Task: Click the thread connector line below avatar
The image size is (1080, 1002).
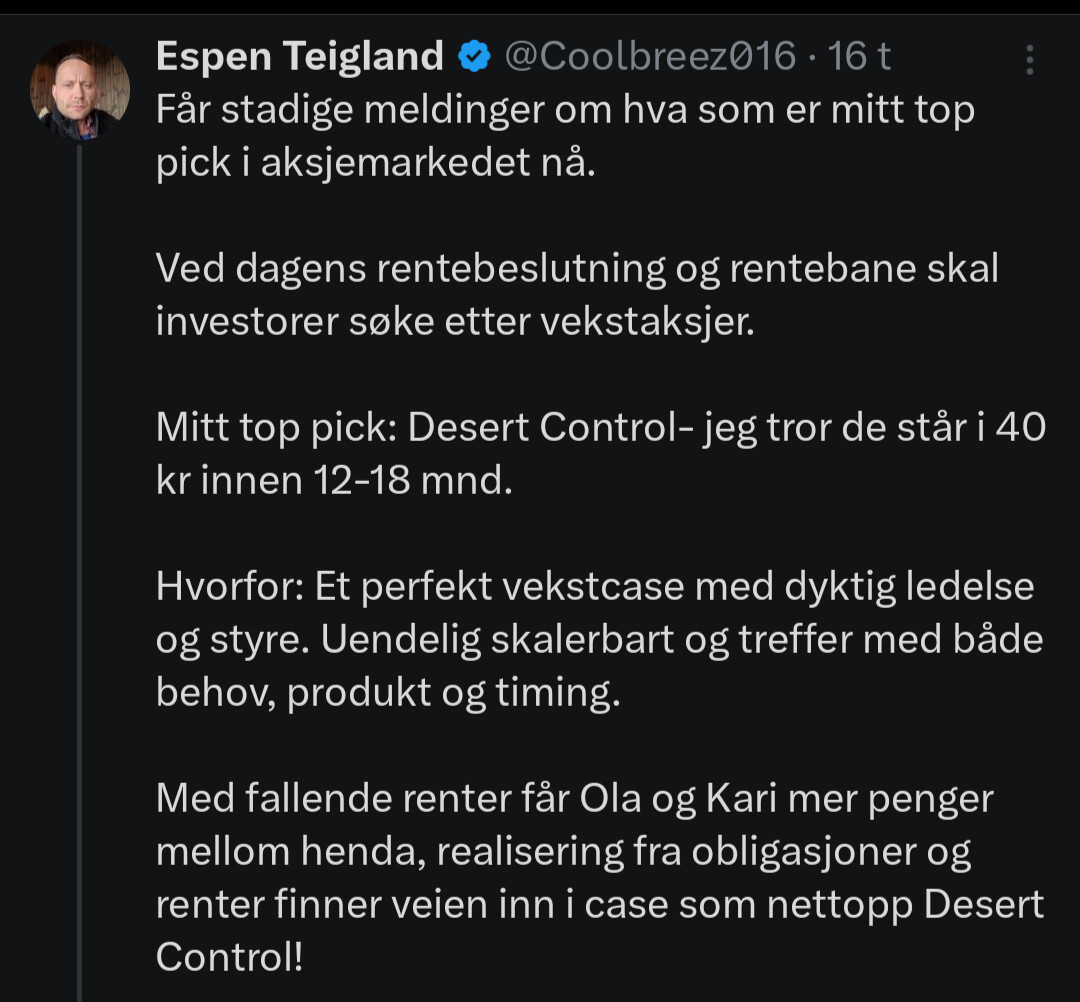Action: [80, 573]
